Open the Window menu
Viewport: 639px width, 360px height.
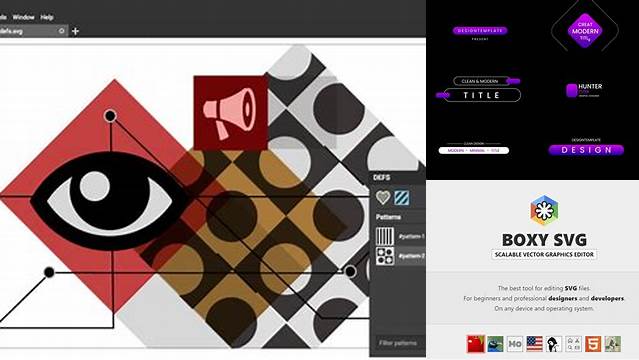pos(24,17)
